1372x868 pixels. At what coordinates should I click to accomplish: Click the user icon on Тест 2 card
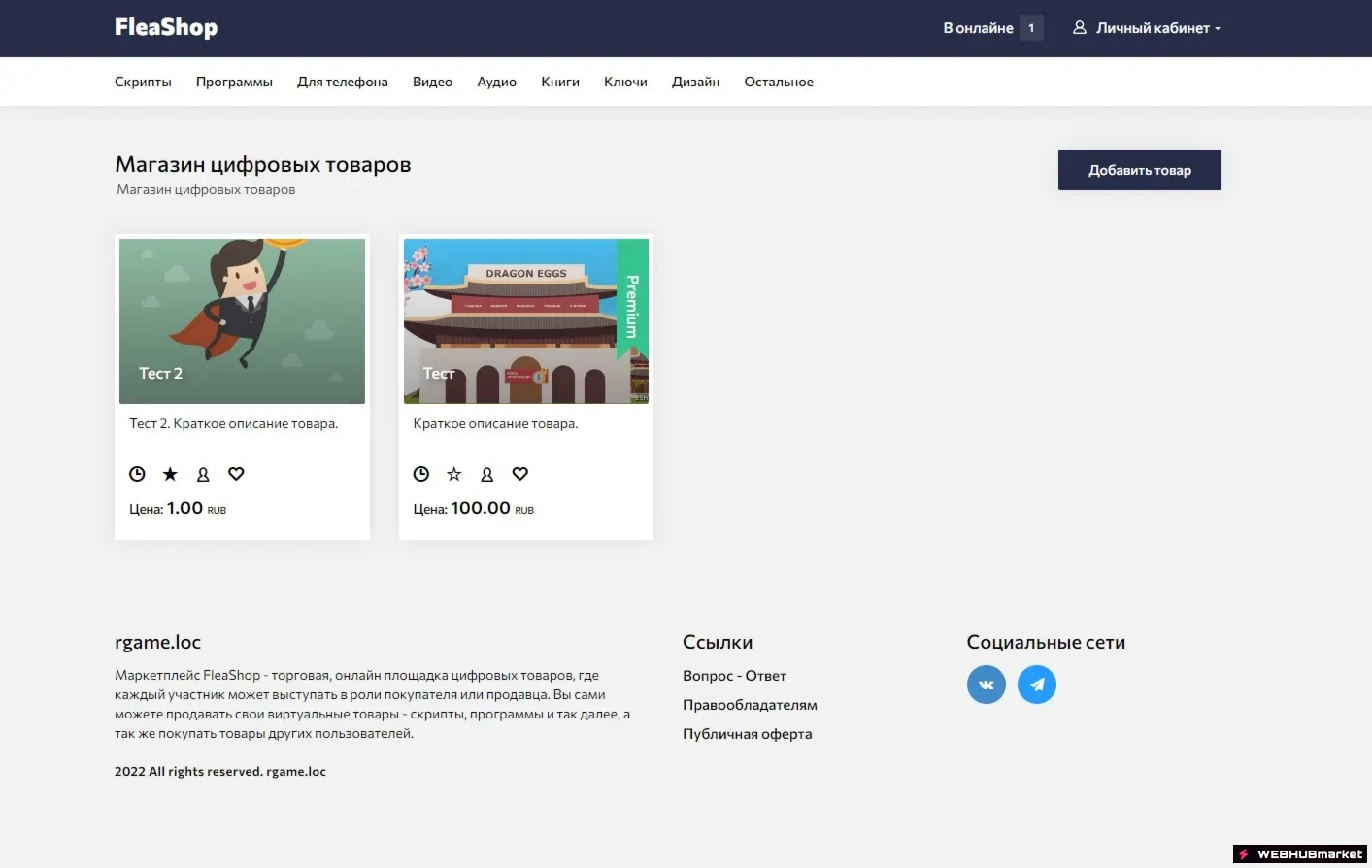pyautogui.click(x=203, y=474)
